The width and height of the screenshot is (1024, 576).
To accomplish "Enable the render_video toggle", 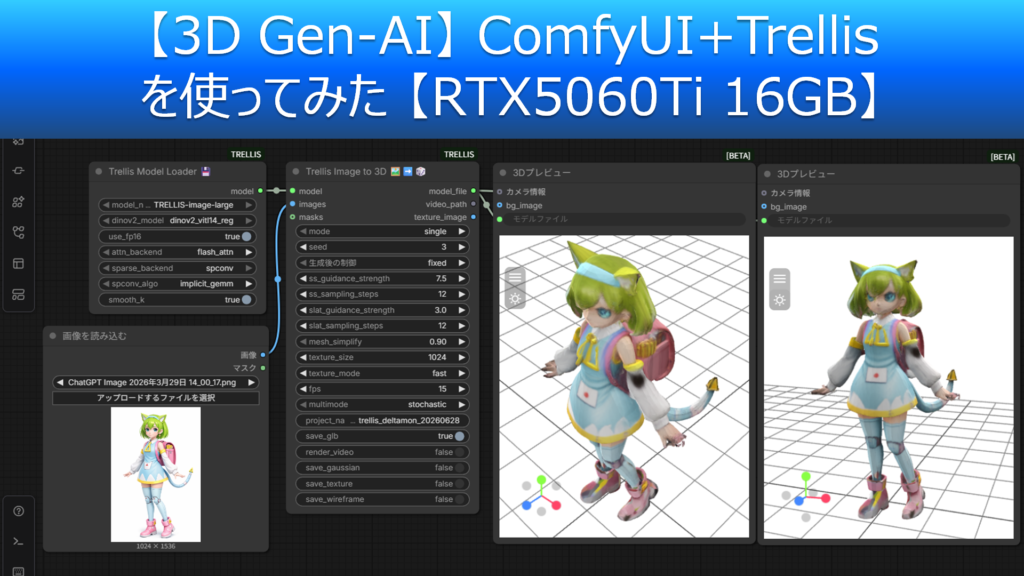I will [460, 452].
